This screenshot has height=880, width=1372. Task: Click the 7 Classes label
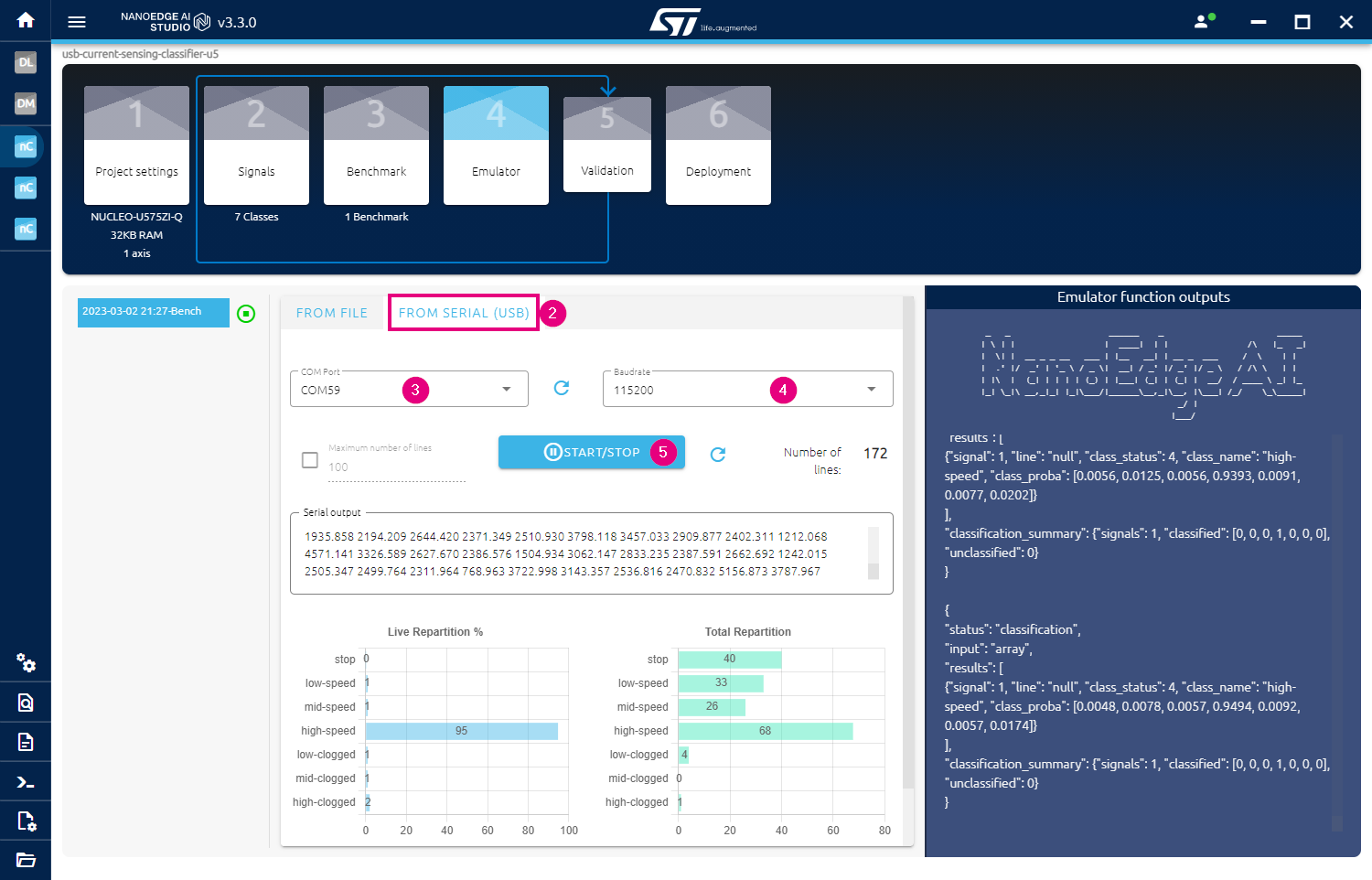[256, 217]
